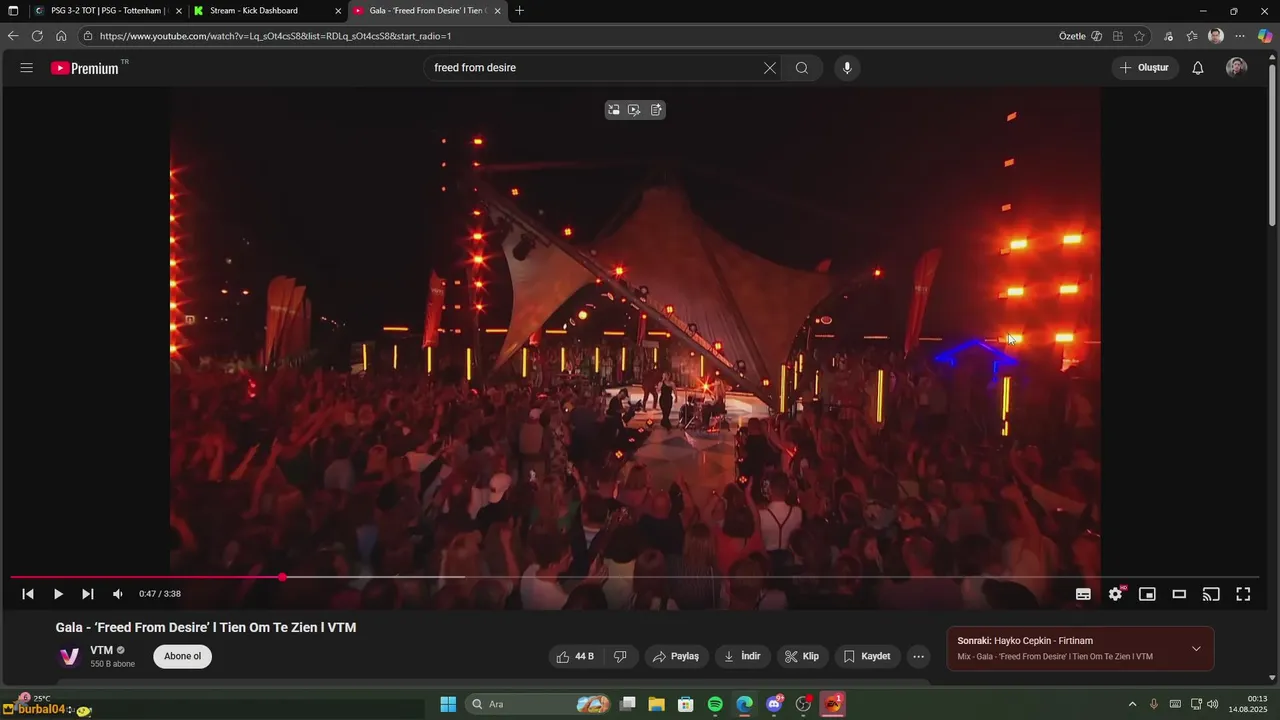Viewport: 1280px width, 720px height.
Task: Switch to Stream - Kick Dashboard tab
Action: click(x=266, y=11)
